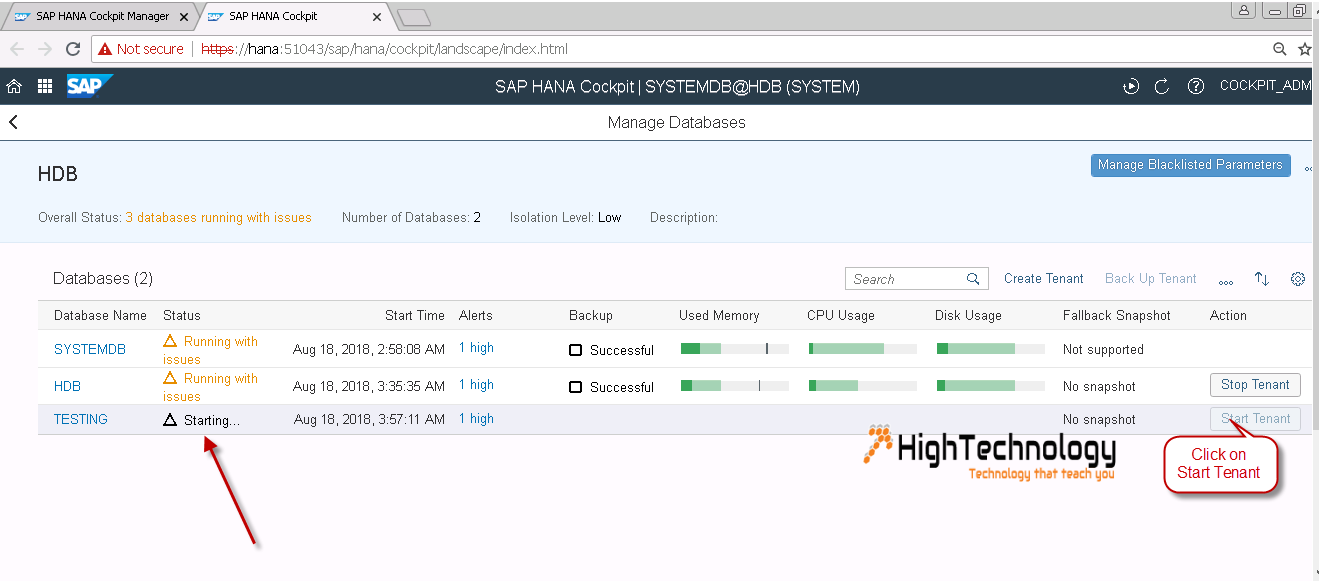Click HDB Used Memory bar
1319x581 pixels.
735,385
